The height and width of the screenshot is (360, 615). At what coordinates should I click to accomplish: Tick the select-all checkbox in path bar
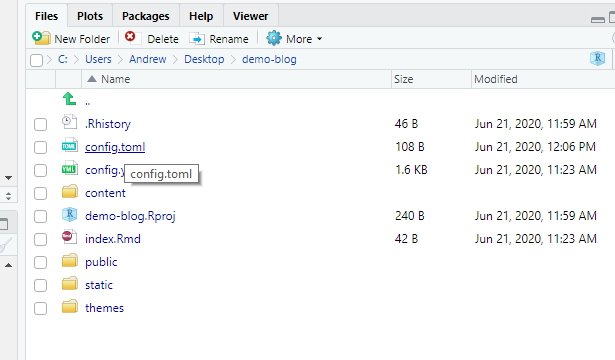(36, 60)
